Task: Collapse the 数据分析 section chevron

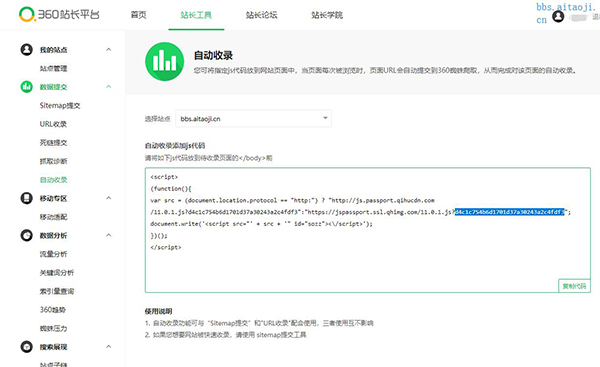Action: (109, 235)
